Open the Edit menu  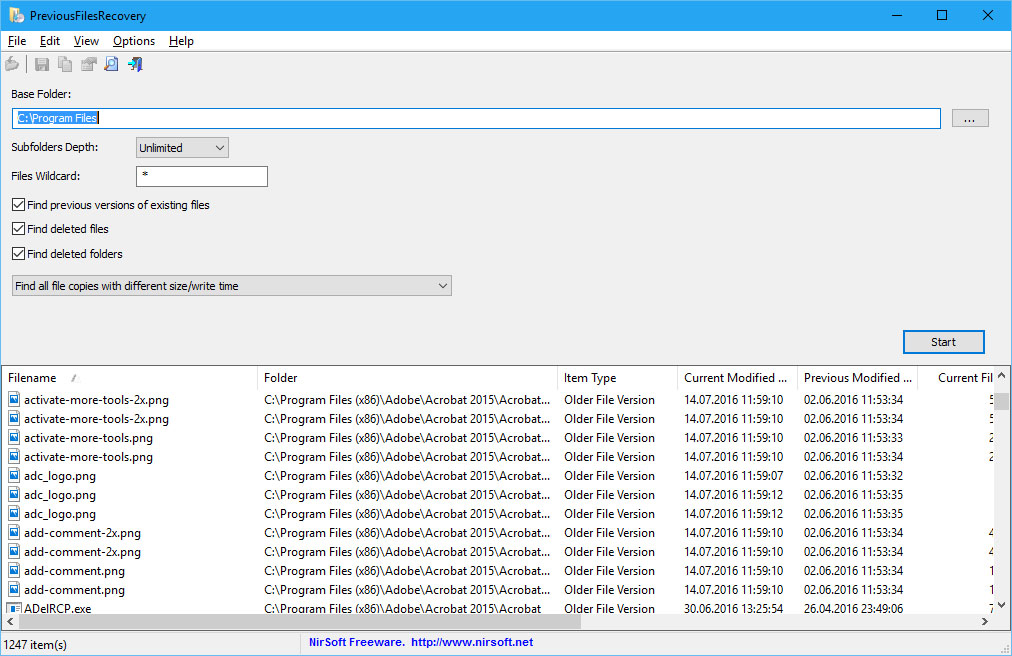pyautogui.click(x=50, y=41)
